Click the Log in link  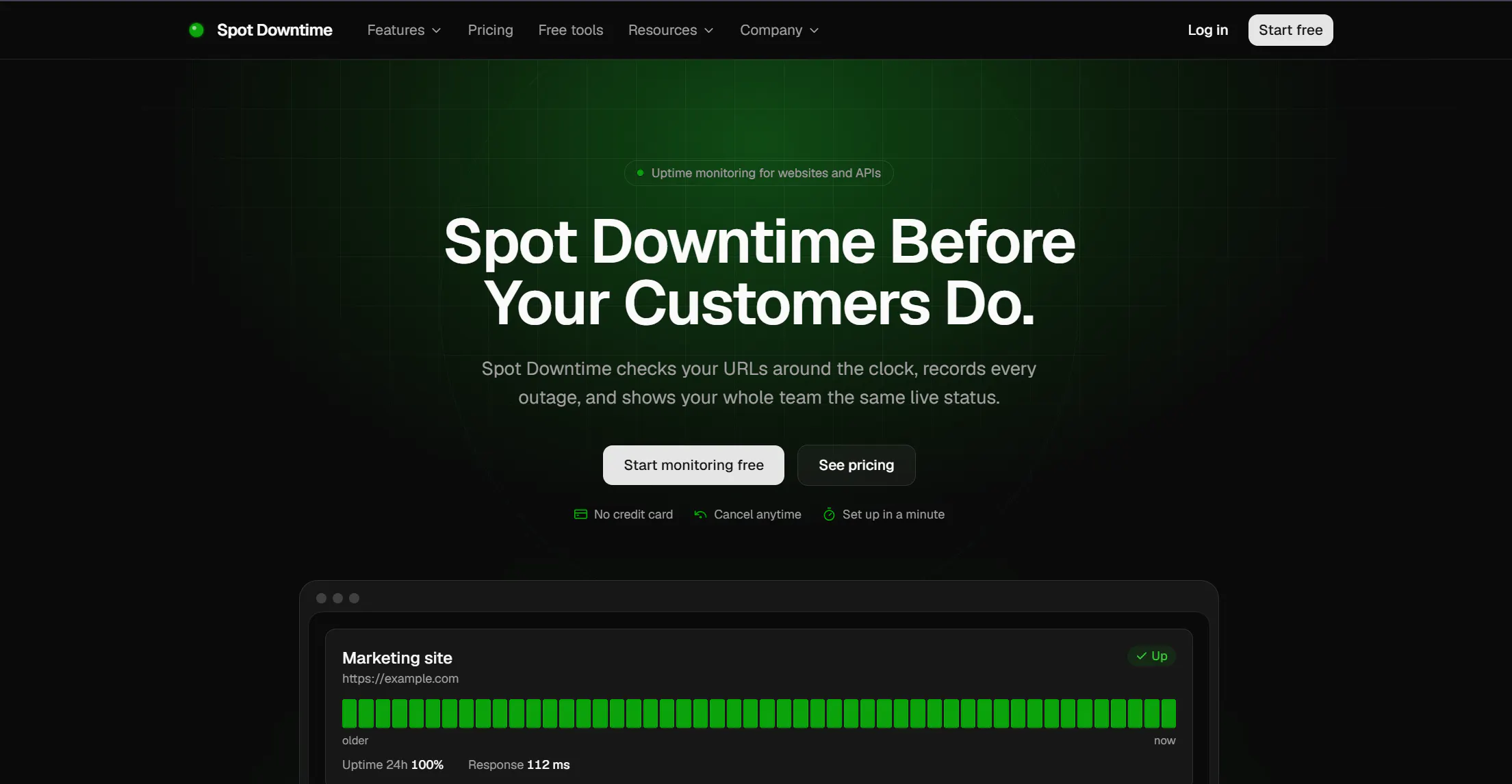1207,30
